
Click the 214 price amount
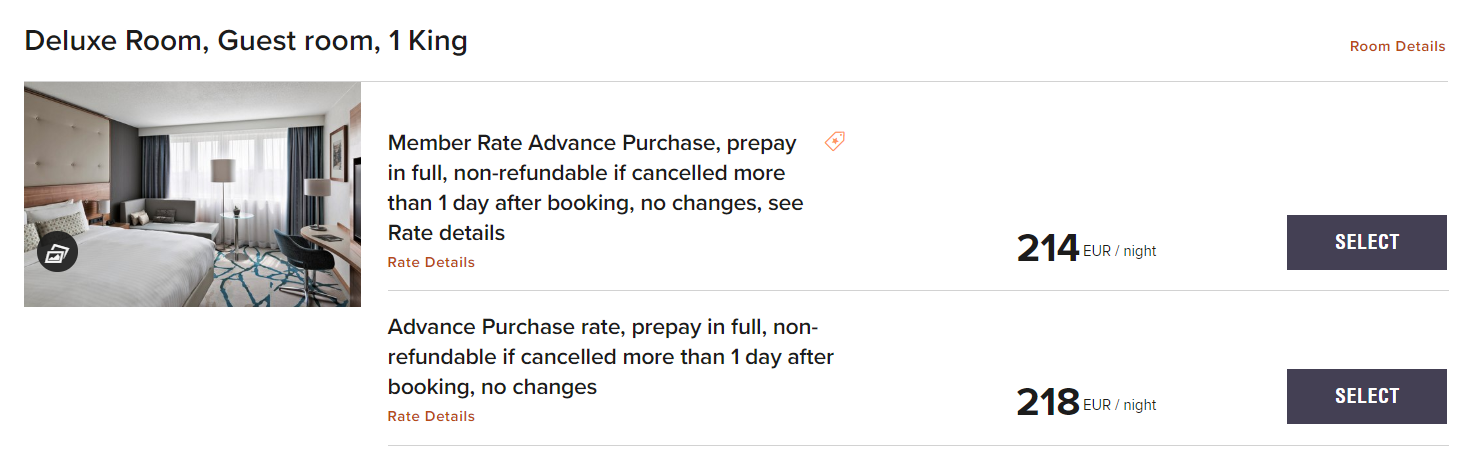coord(1047,249)
